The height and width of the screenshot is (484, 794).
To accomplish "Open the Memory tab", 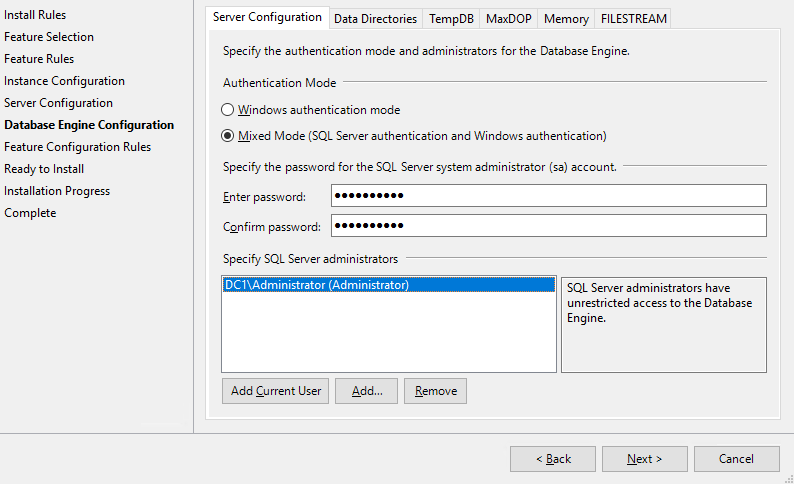I will point(566,19).
